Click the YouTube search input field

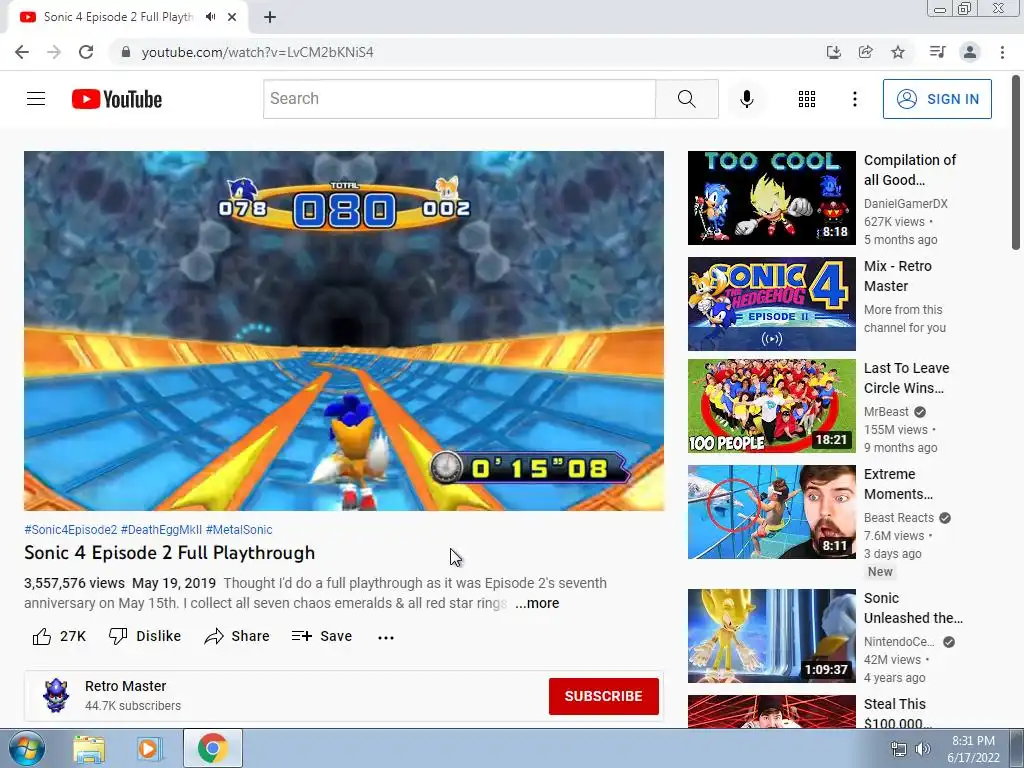click(x=459, y=99)
